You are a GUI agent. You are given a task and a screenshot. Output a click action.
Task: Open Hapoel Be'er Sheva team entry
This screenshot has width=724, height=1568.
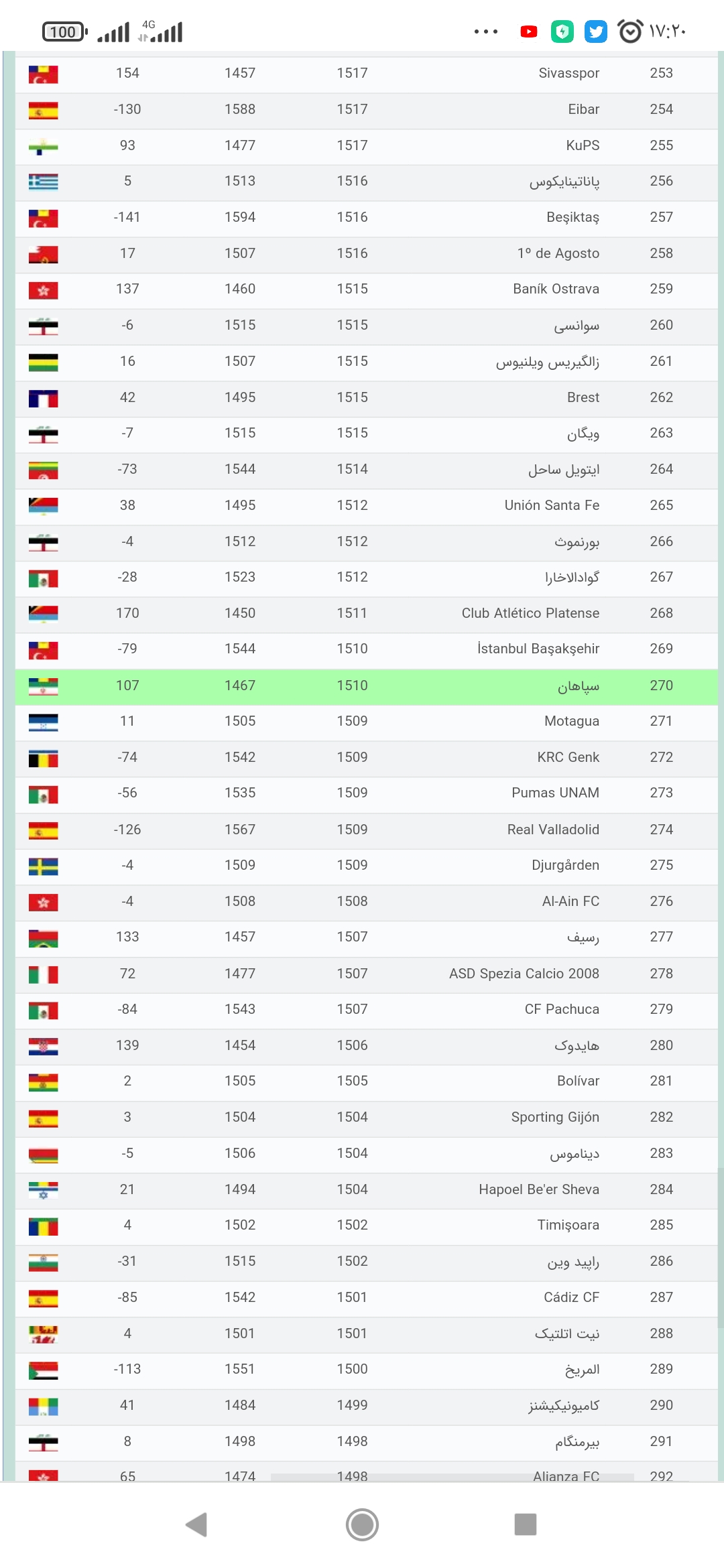coord(539,1189)
